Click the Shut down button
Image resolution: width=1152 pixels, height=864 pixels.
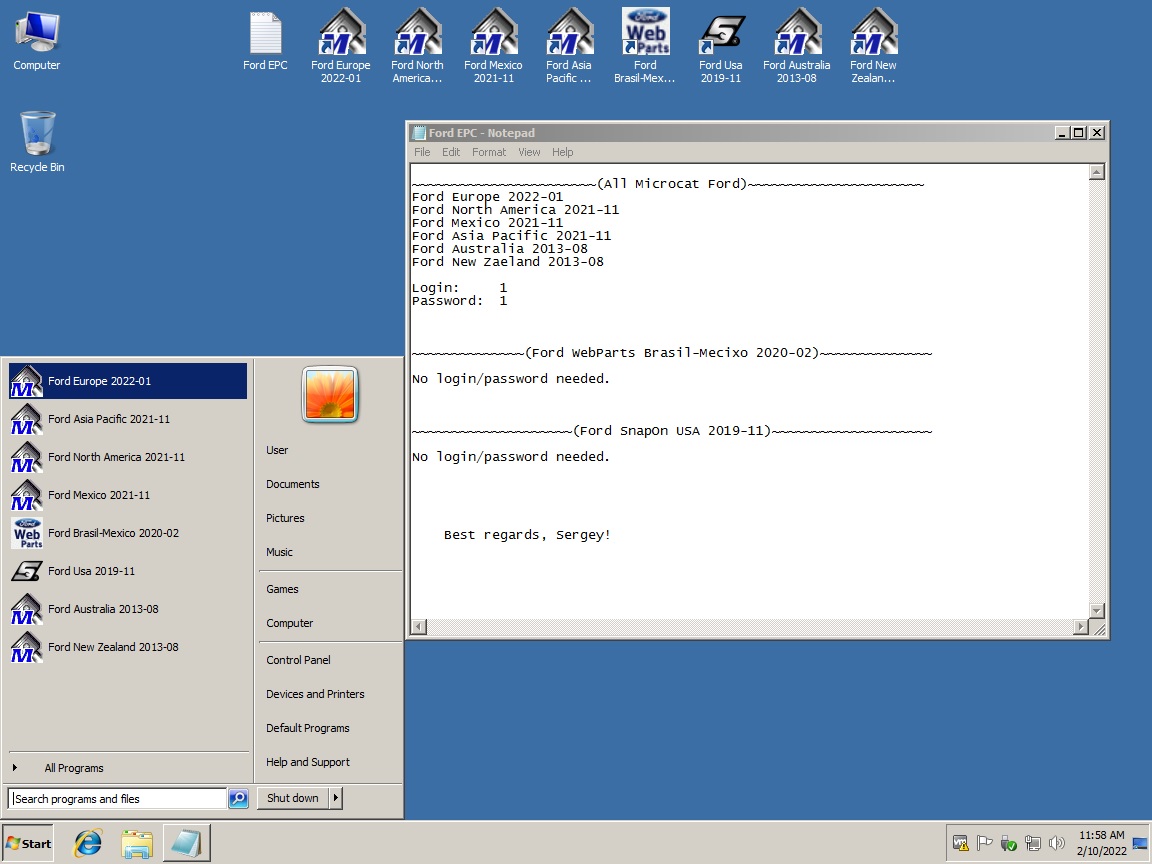pos(291,798)
